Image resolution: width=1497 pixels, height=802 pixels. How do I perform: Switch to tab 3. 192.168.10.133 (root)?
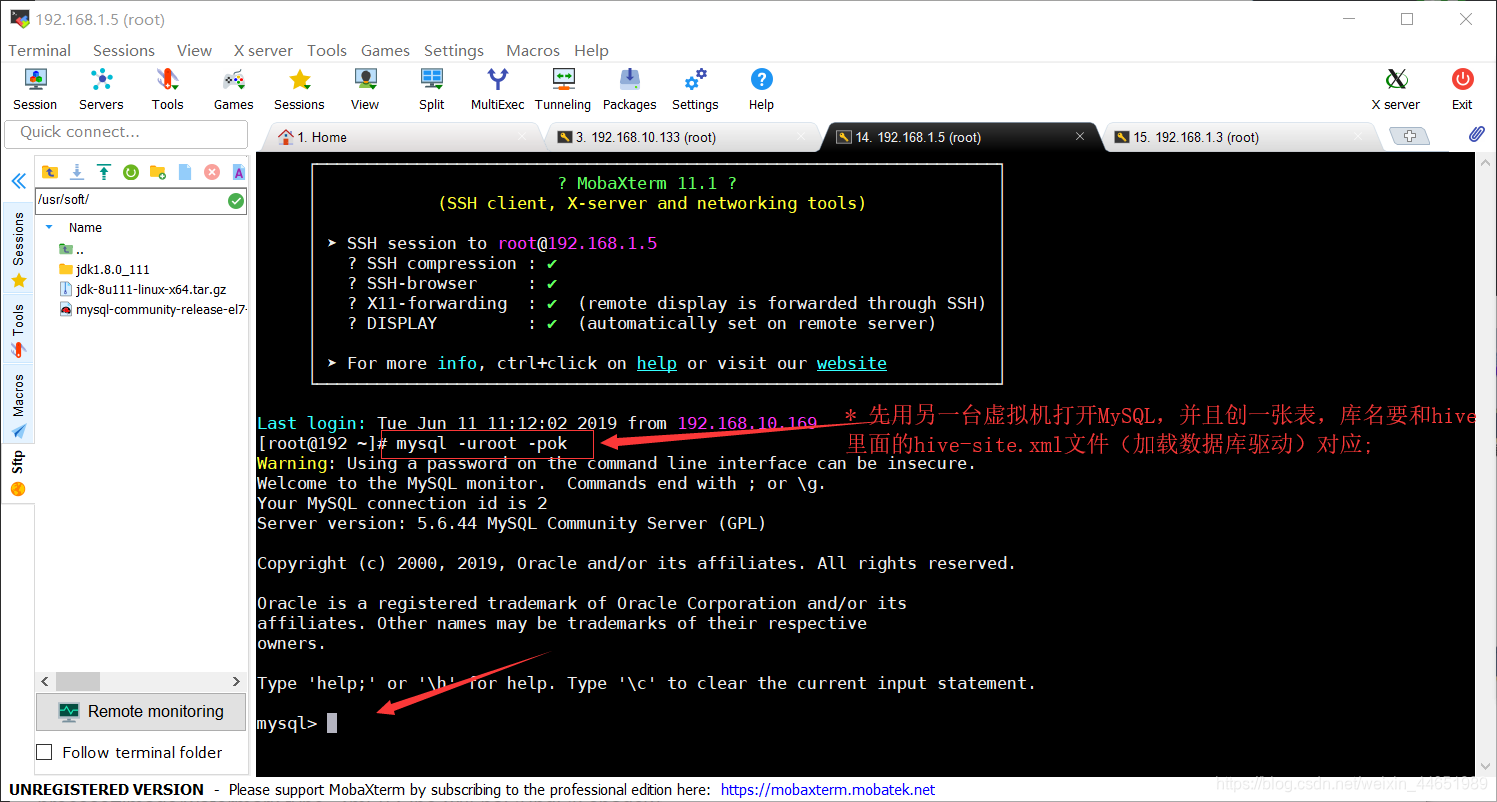[680, 137]
